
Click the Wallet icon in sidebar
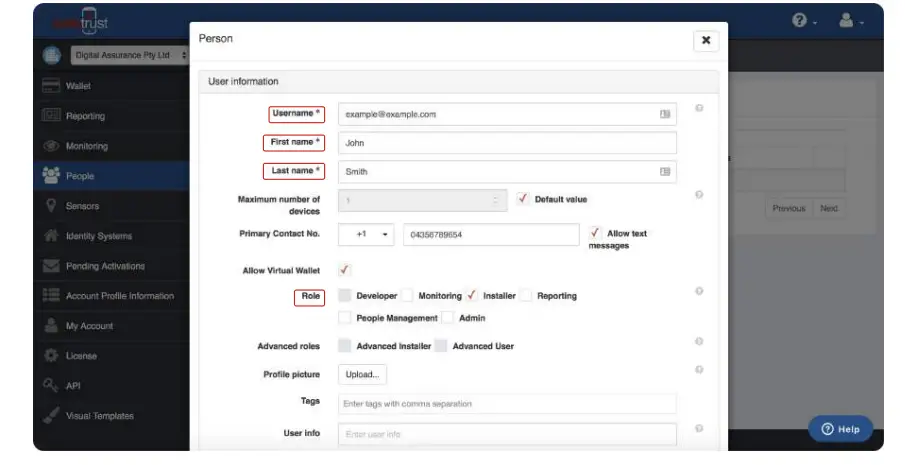(x=51, y=86)
